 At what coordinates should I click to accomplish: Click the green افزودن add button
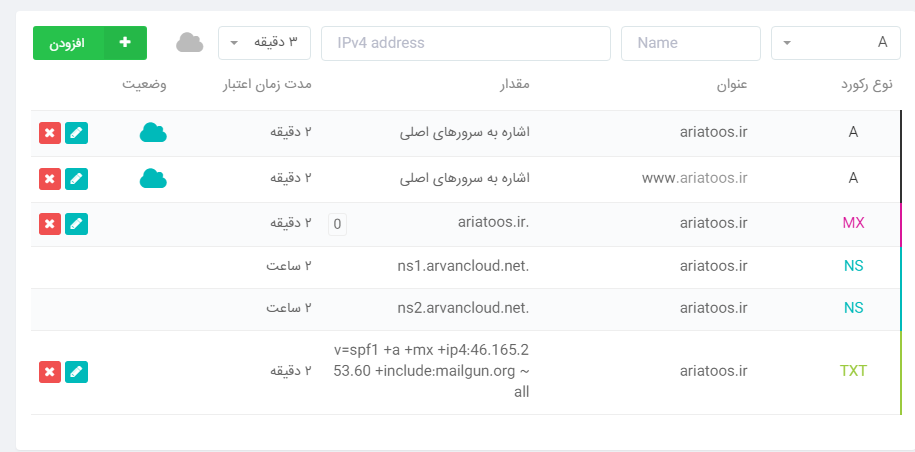[90, 43]
